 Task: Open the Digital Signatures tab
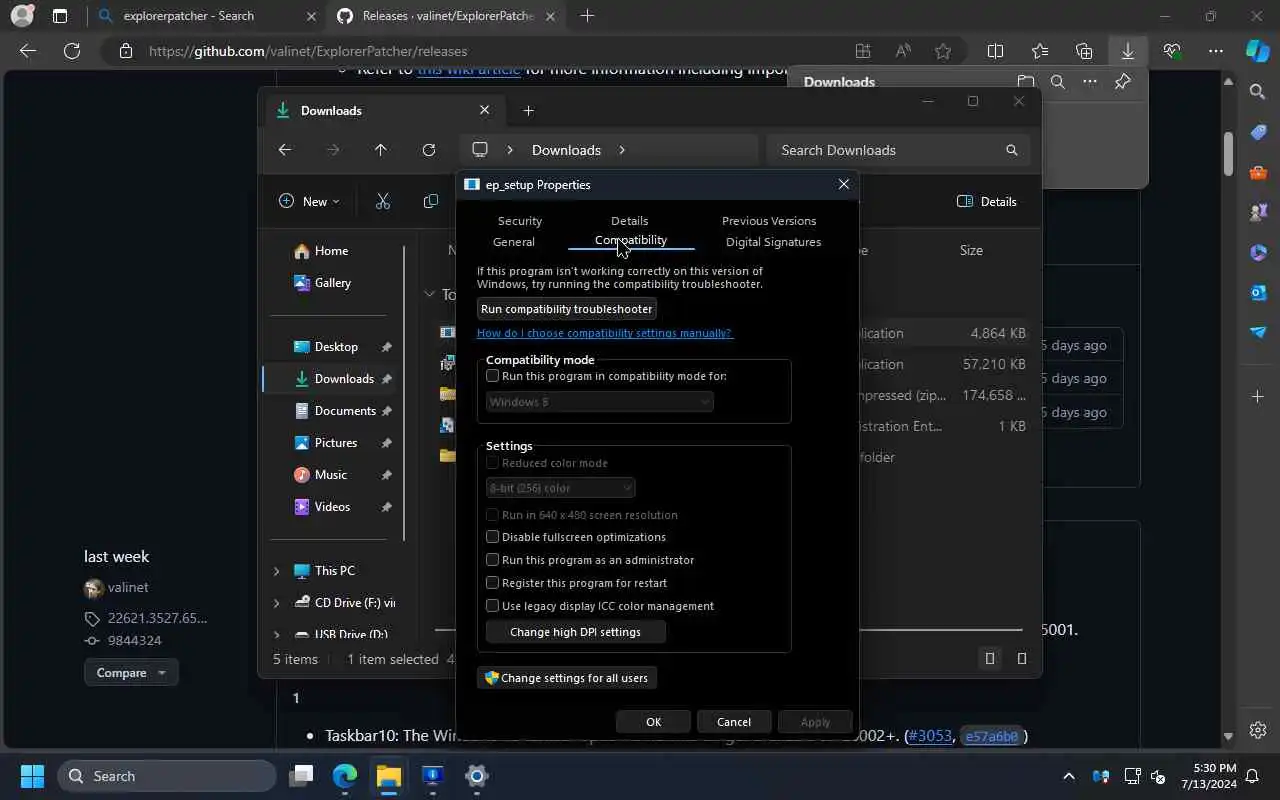pyautogui.click(x=774, y=242)
